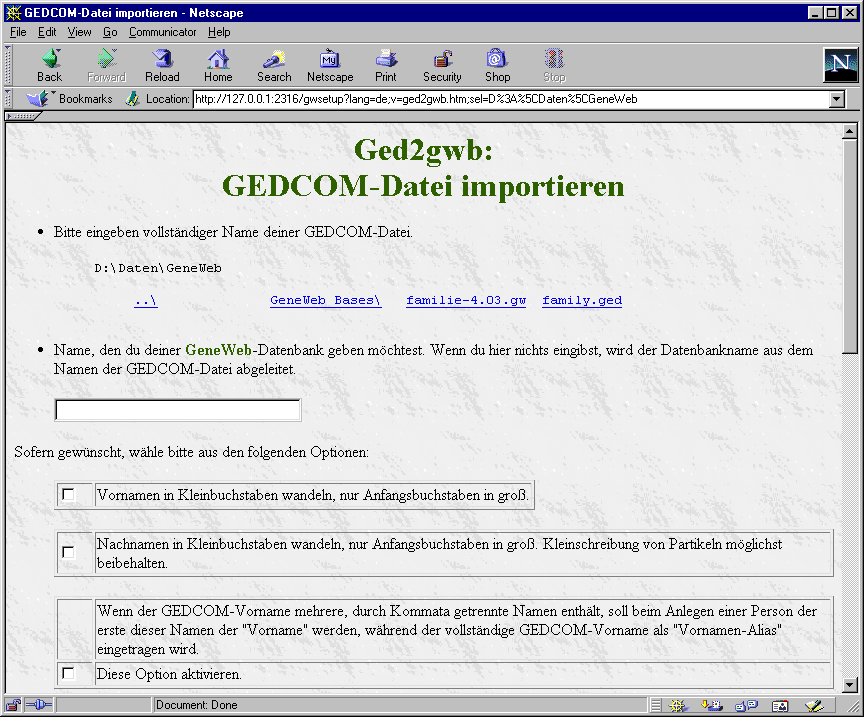The width and height of the screenshot is (864, 720).
Task: Click the "Bookmarks" label text
Action: (x=85, y=99)
